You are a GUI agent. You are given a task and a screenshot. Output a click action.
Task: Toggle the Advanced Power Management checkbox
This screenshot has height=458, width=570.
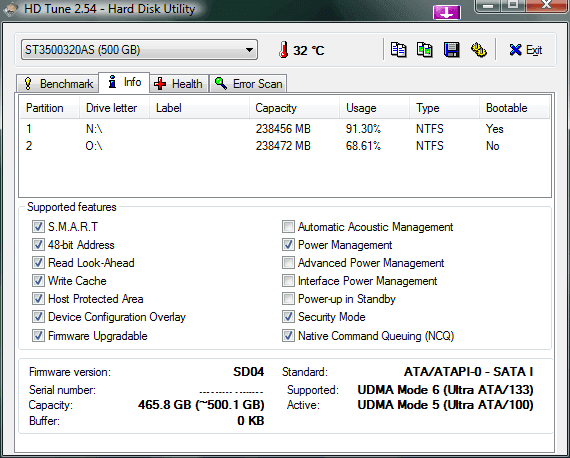[x=288, y=262]
